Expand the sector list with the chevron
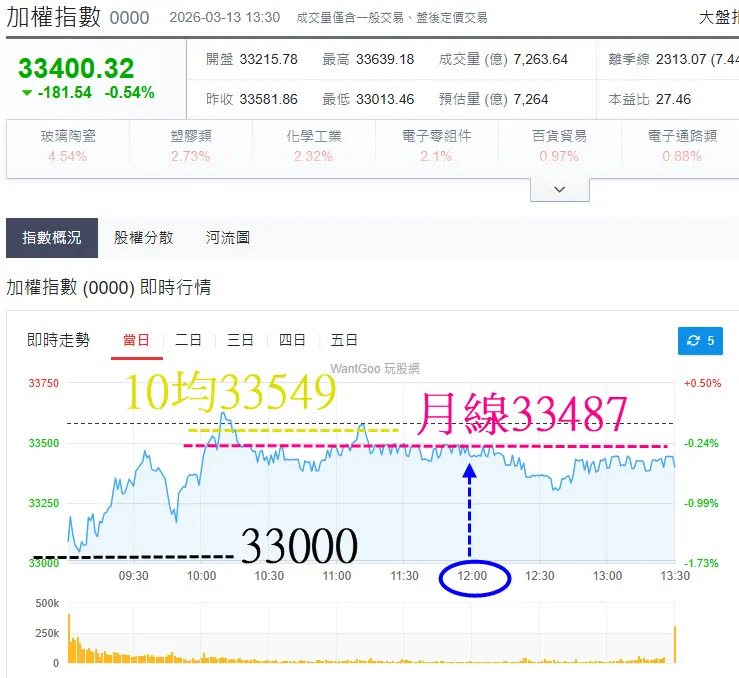Image resolution: width=739 pixels, height=678 pixels. tap(559, 189)
